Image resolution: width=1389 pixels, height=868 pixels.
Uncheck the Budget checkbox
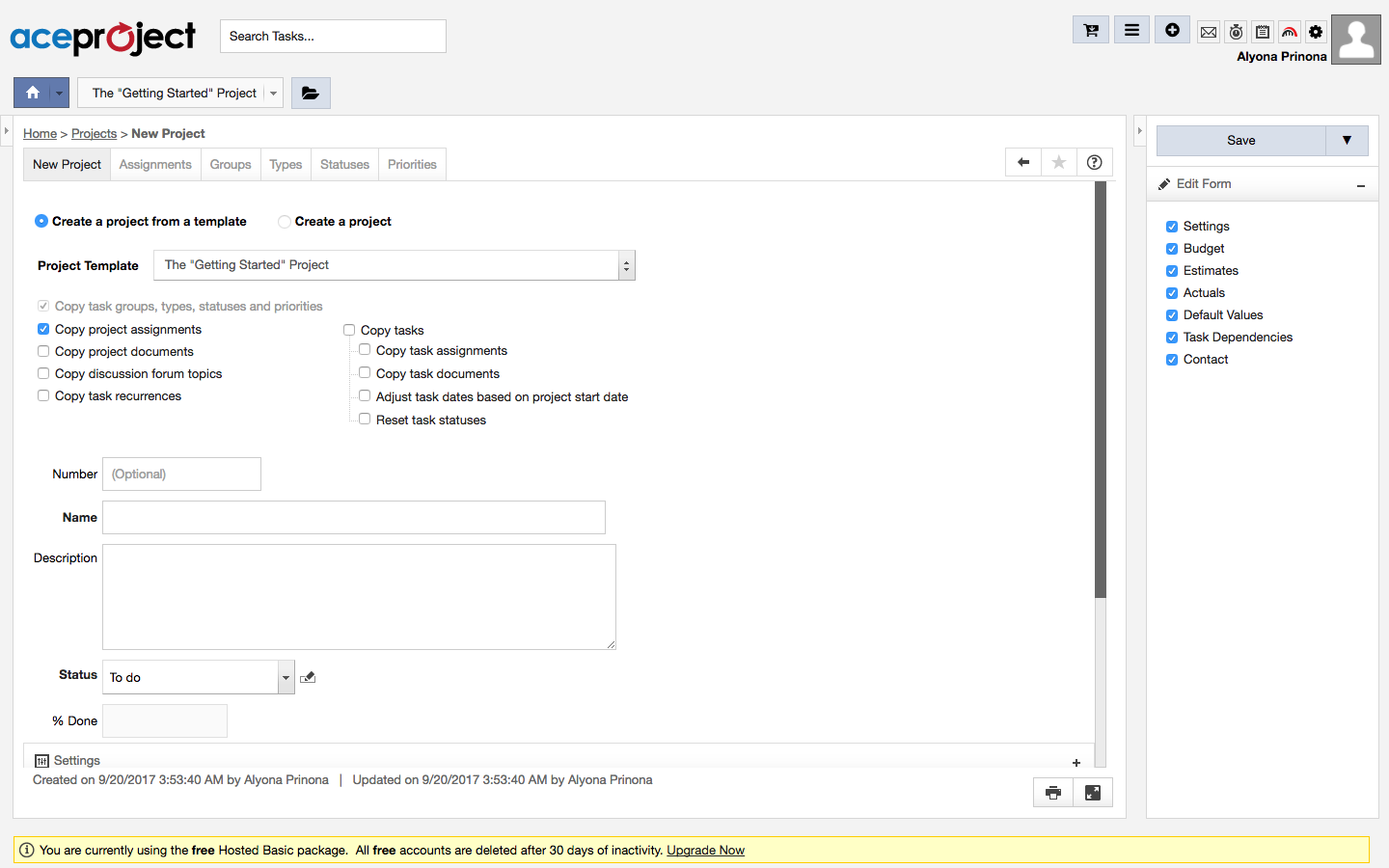click(x=1172, y=249)
